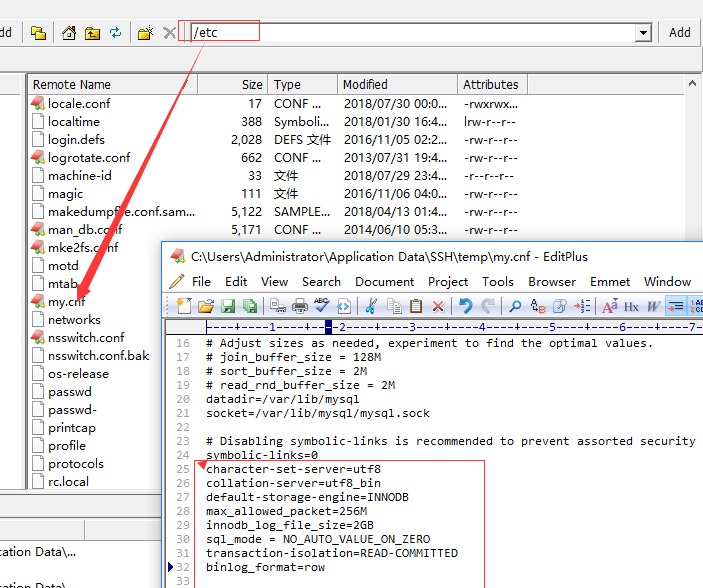Select my.cnf in the remote list

click(x=66, y=302)
